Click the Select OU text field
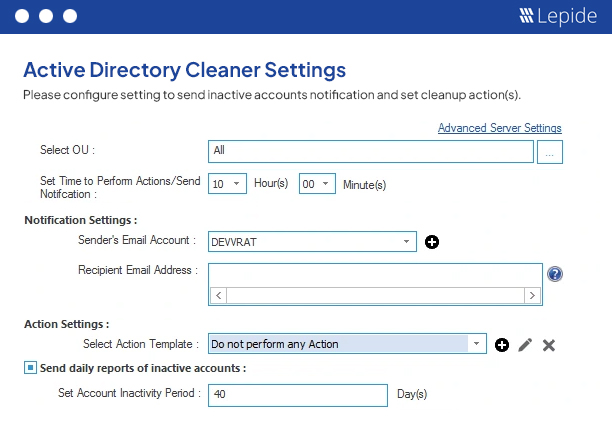 tap(371, 151)
